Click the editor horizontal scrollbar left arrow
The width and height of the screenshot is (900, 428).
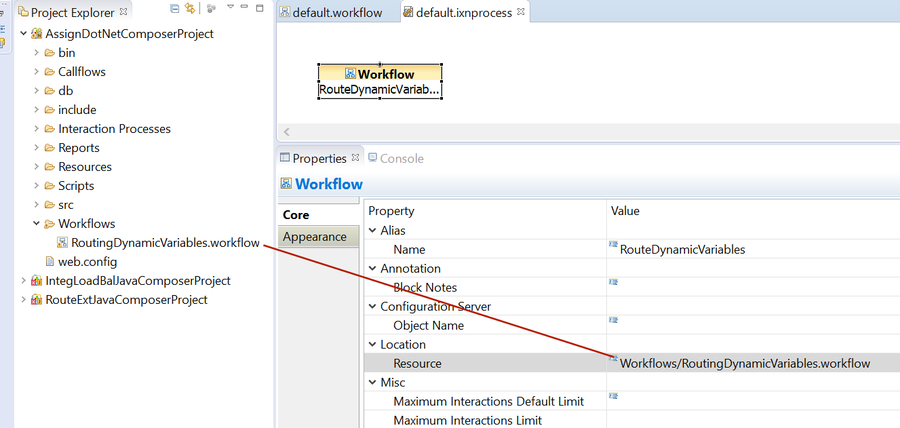[x=286, y=132]
